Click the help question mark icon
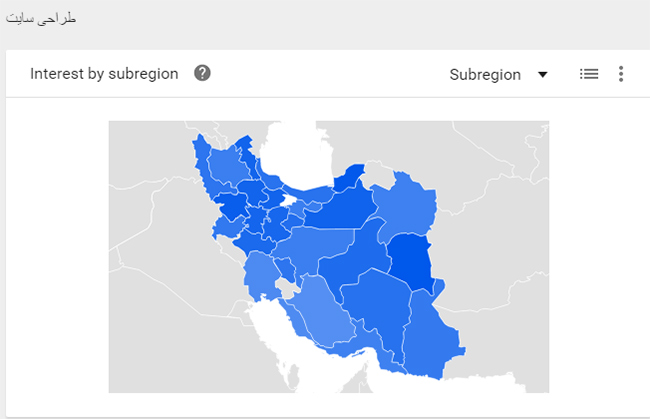The image size is (650, 419). click(202, 73)
